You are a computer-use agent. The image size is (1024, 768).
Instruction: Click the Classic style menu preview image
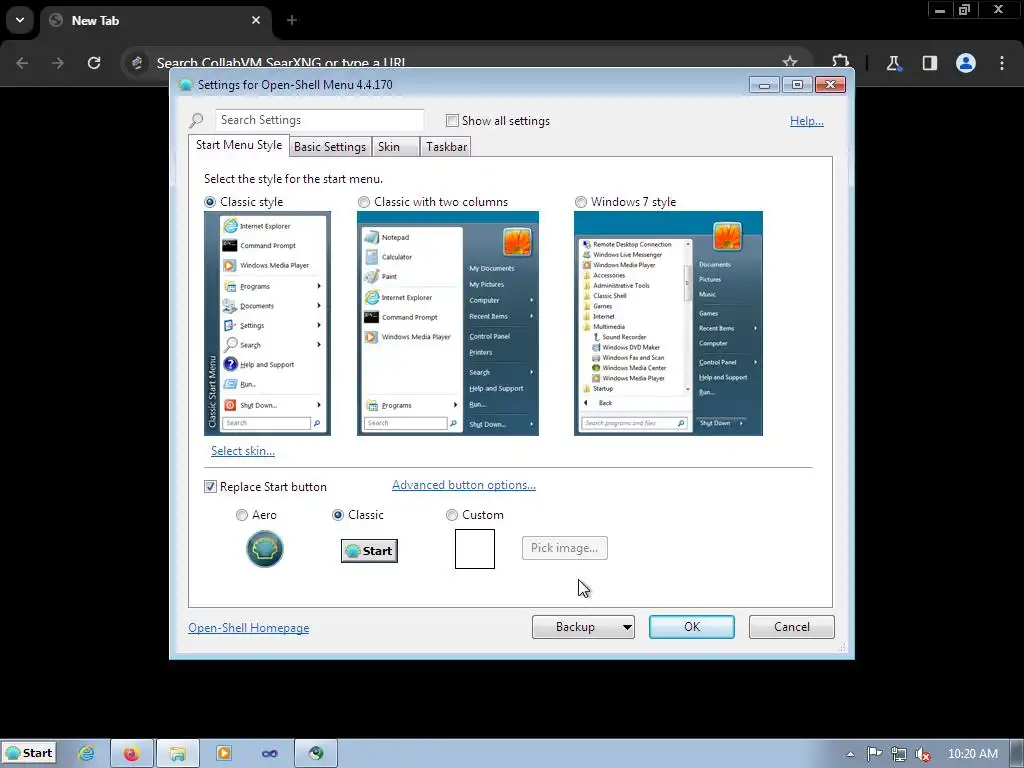click(267, 323)
